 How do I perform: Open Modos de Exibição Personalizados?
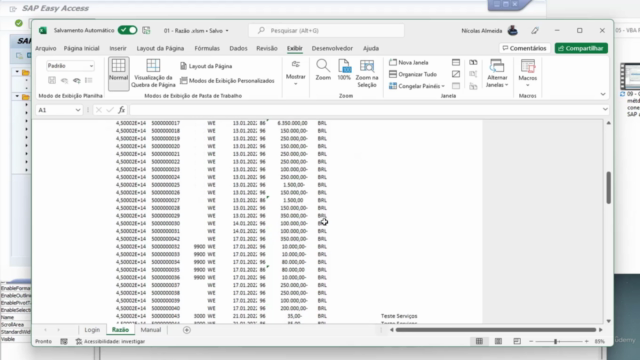[227, 81]
